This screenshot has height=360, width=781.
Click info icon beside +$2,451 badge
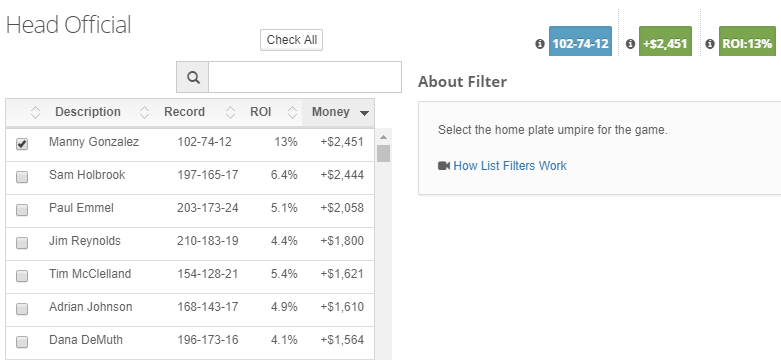click(630, 44)
